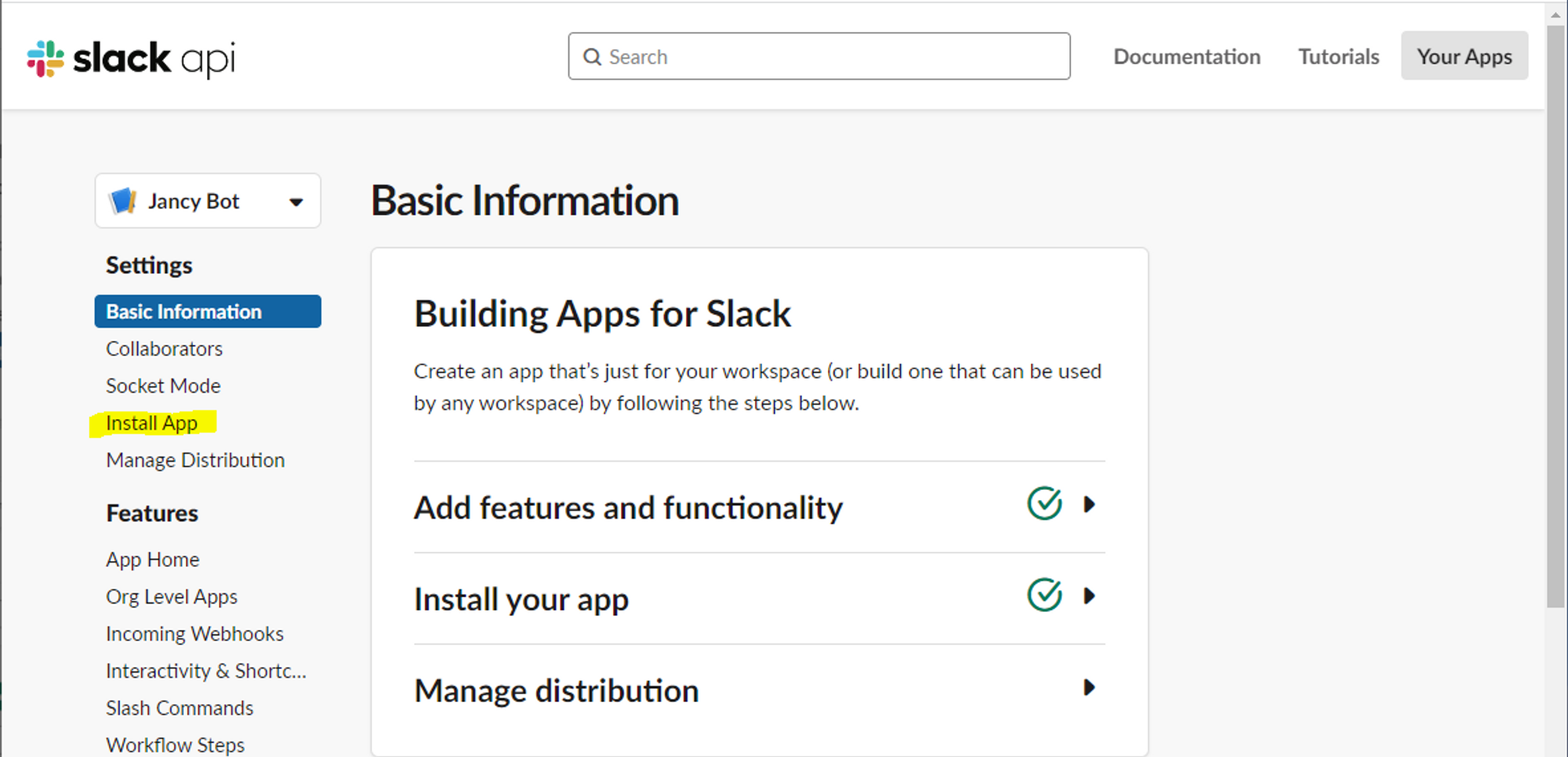Viewport: 1568px width, 757px height.
Task: Click the Settings sidebar heading
Action: pyautogui.click(x=149, y=266)
